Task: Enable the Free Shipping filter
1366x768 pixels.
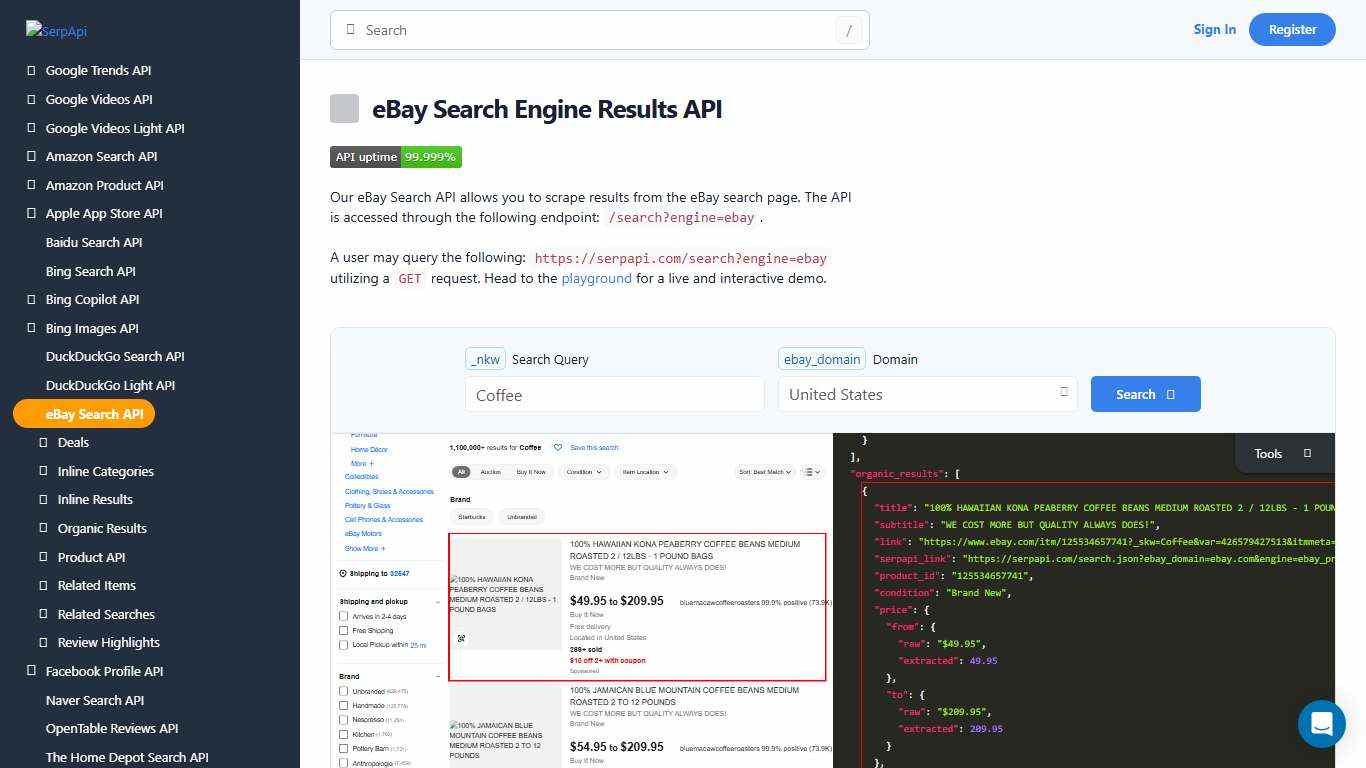Action: click(344, 630)
